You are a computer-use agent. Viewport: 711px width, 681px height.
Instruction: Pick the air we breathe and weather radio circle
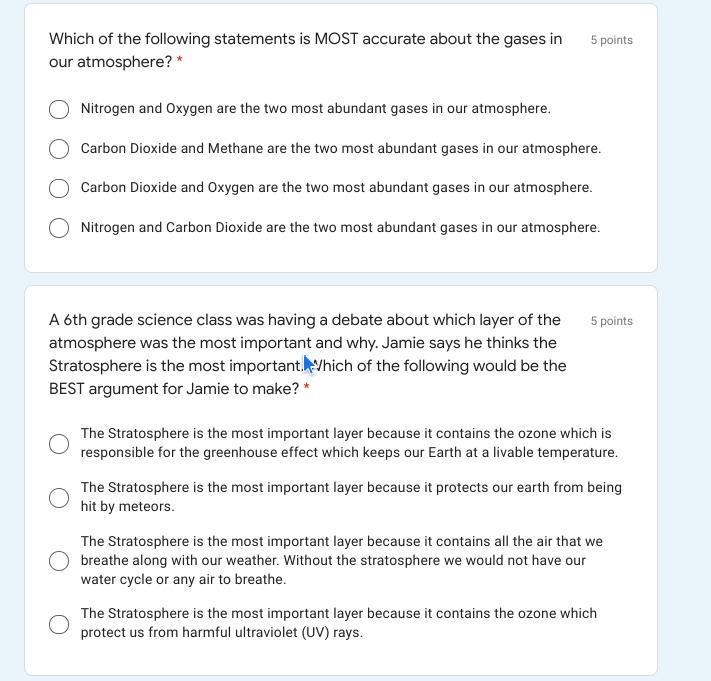59,561
